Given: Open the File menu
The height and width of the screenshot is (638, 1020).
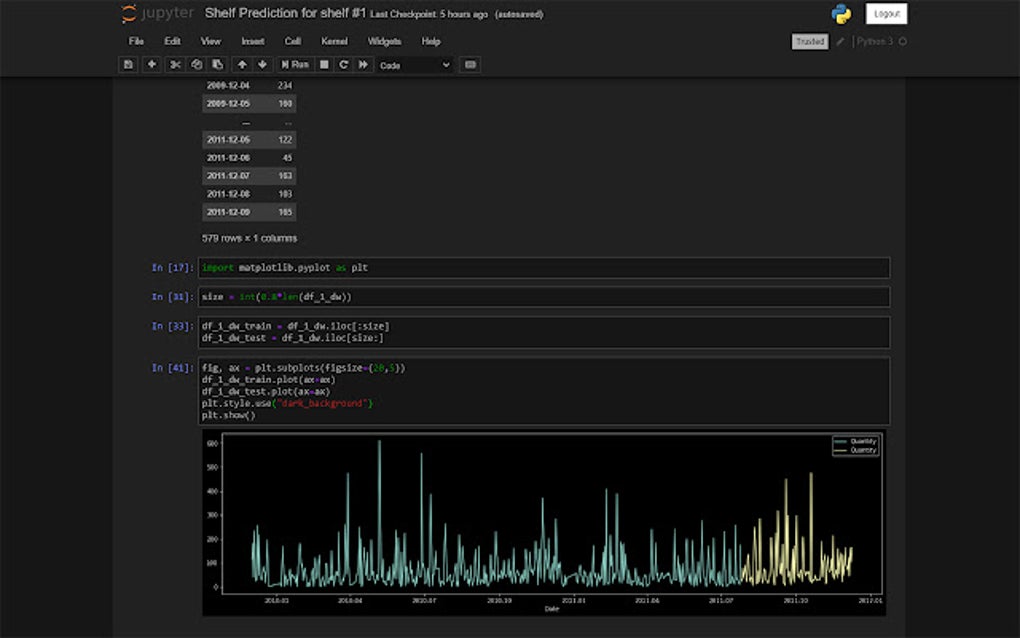Looking at the screenshot, I should (135, 41).
